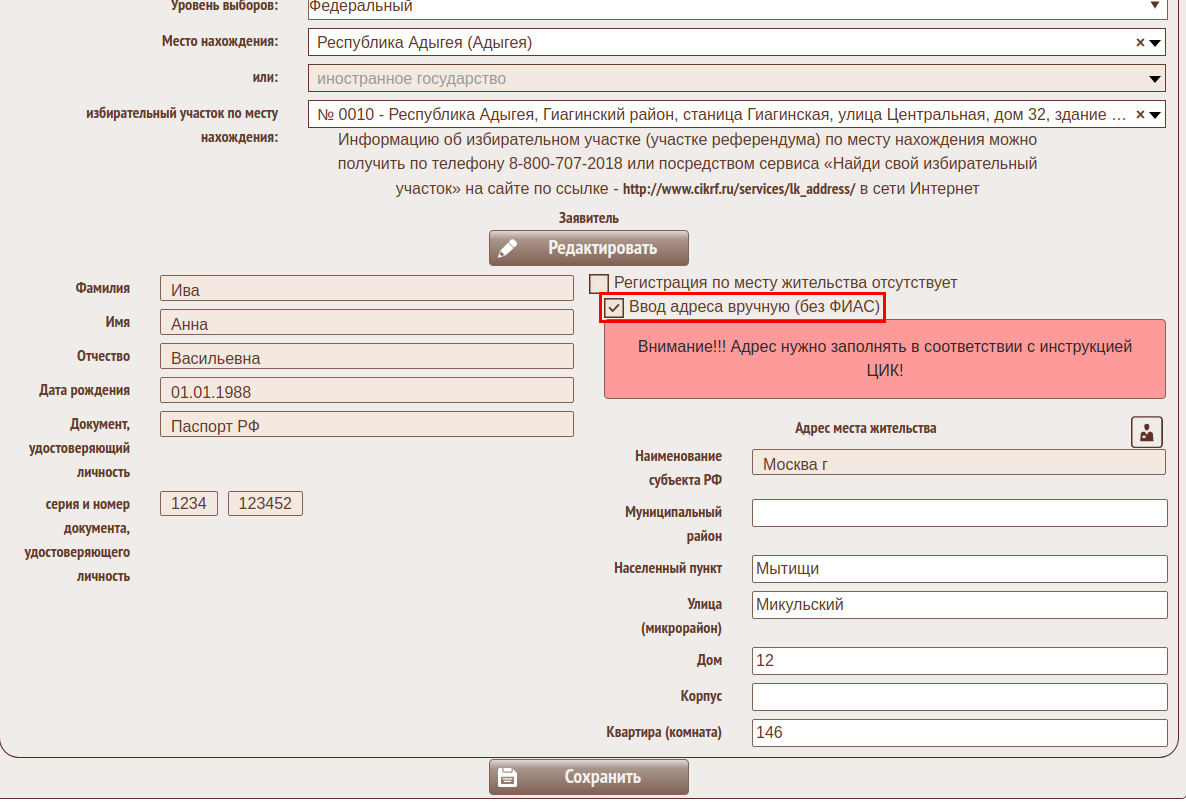Click the pencil icon on Редактировать button
Image resolution: width=1186 pixels, height=803 pixels.
pos(509,248)
